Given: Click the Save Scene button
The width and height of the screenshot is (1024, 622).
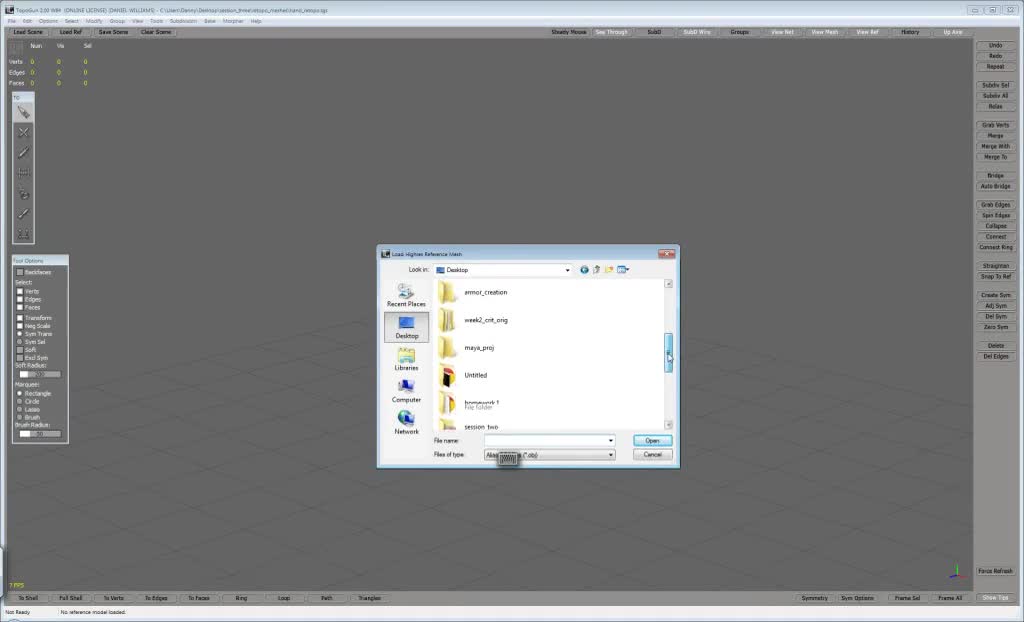Looking at the screenshot, I should pyautogui.click(x=114, y=32).
